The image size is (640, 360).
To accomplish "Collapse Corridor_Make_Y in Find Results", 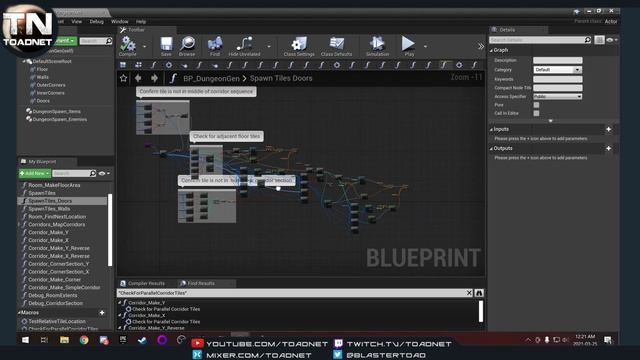I will click(120, 303).
